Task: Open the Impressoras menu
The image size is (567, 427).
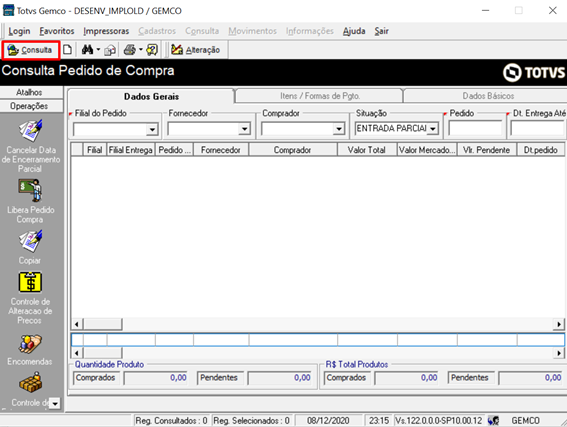Action: (106, 31)
